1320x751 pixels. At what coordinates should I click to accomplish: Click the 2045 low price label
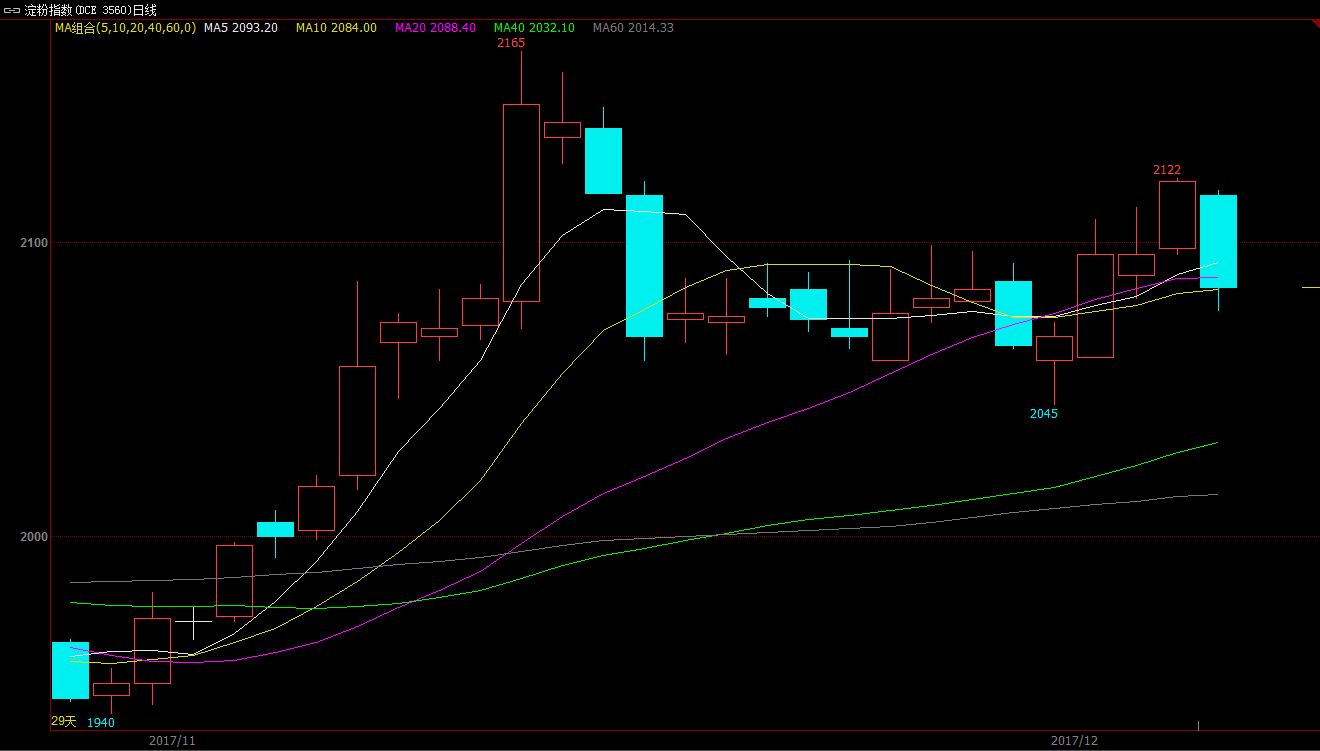(x=1044, y=414)
